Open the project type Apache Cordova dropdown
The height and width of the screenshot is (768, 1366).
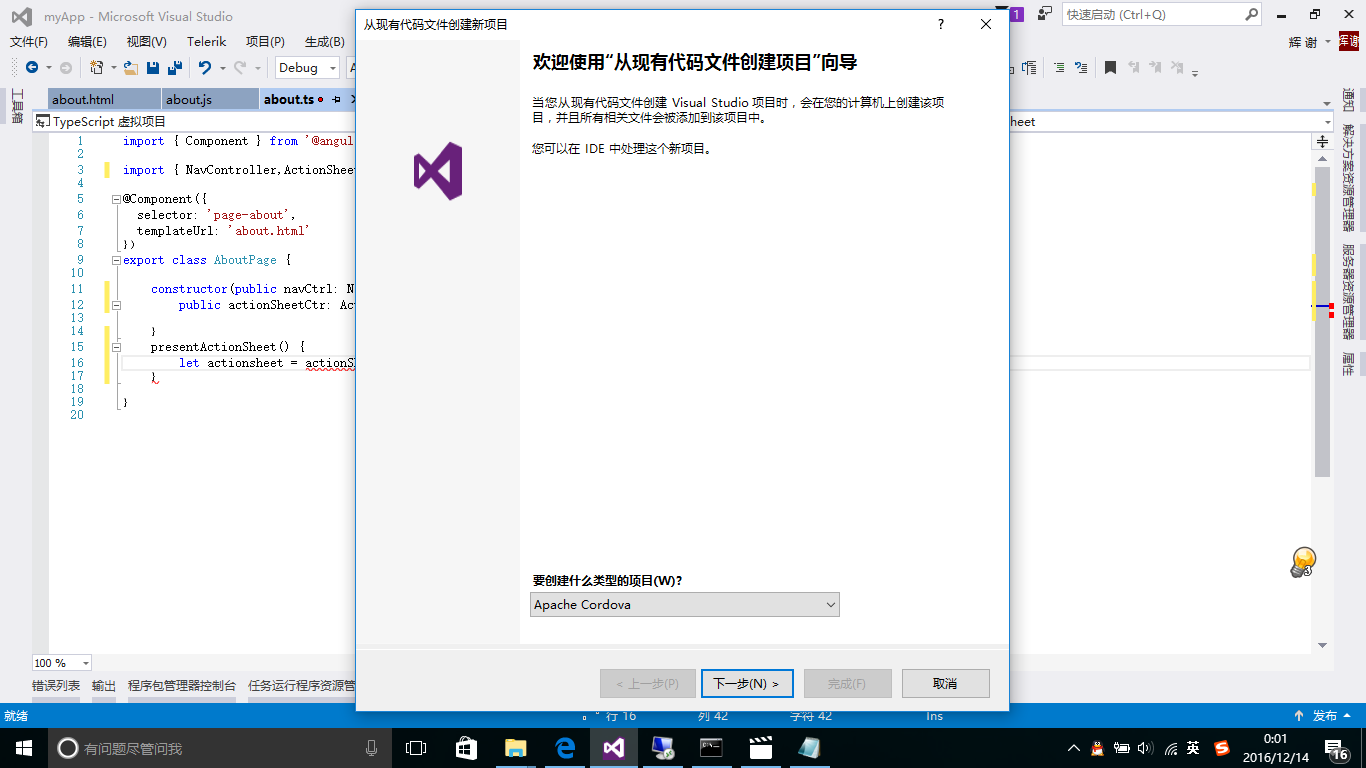tap(684, 605)
